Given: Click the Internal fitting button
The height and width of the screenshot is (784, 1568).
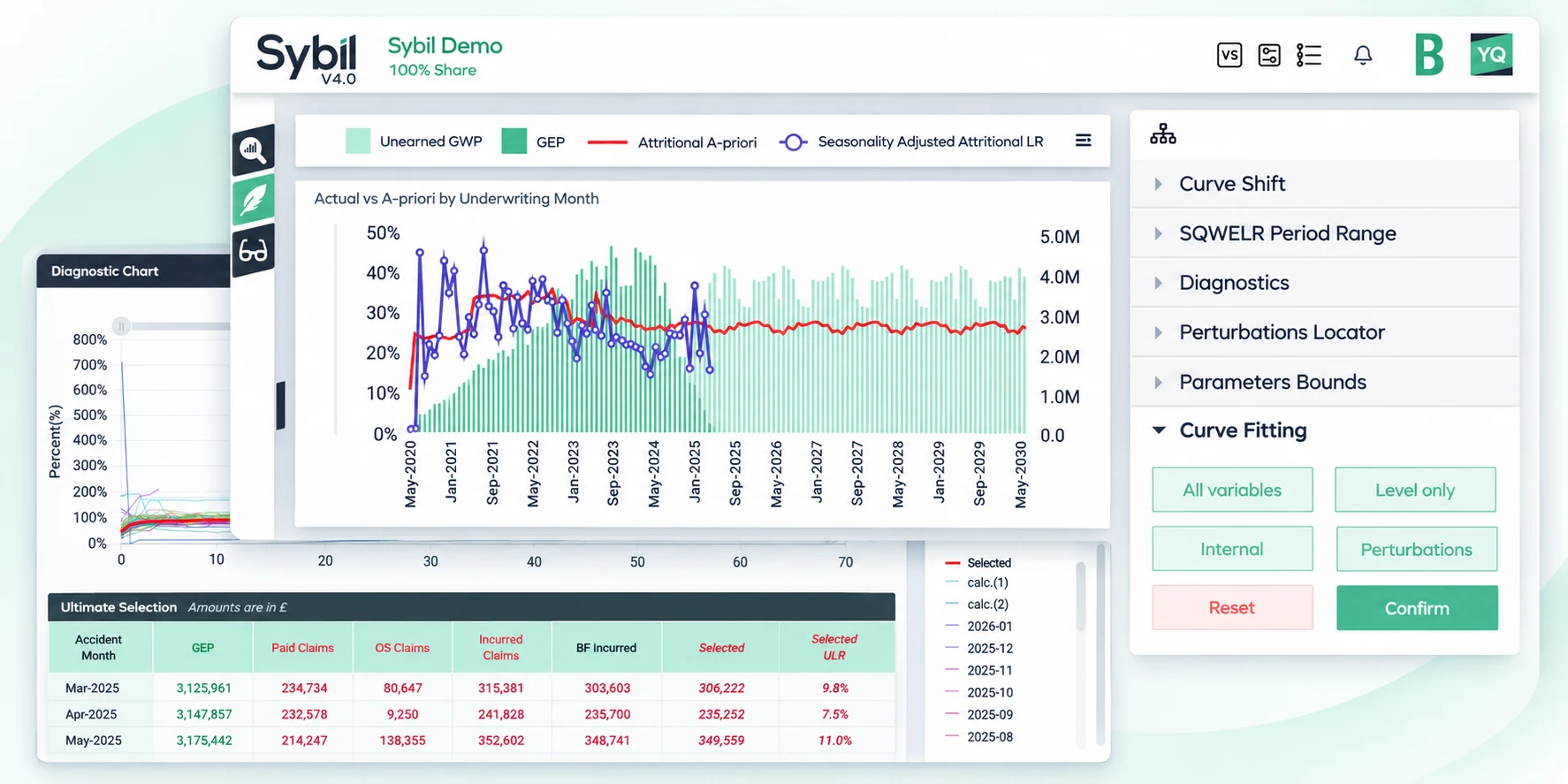Looking at the screenshot, I should [1232, 549].
